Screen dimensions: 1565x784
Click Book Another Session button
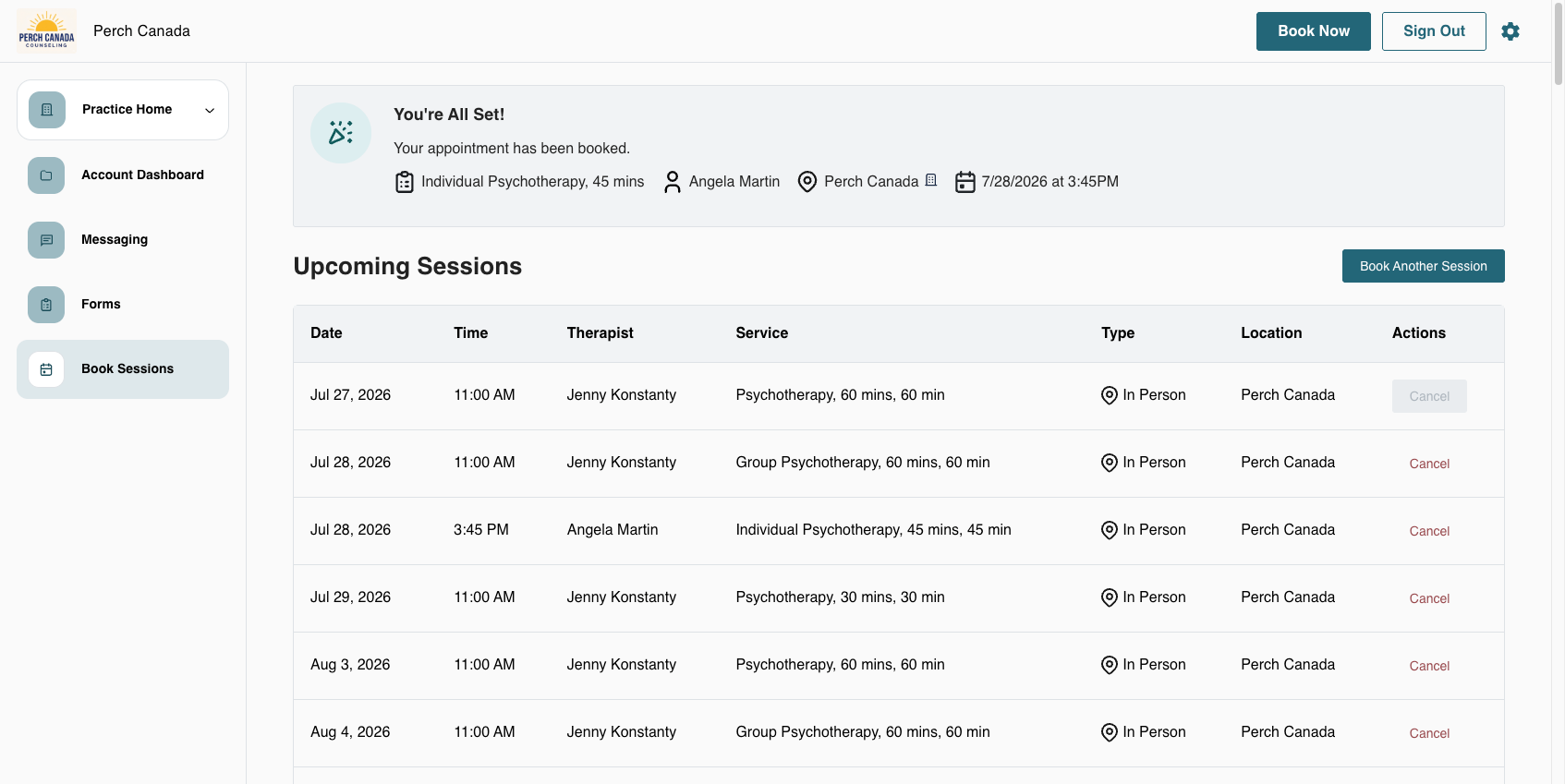[x=1424, y=266]
